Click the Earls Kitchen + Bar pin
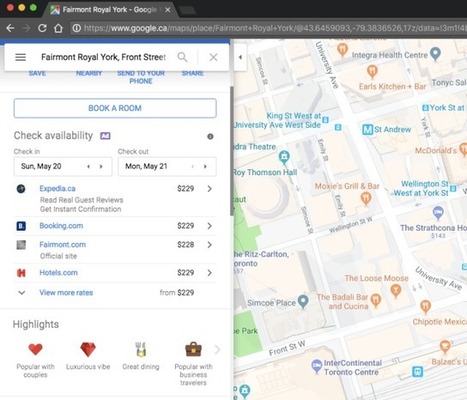The height and width of the screenshot is (400, 467). [x=372, y=71]
